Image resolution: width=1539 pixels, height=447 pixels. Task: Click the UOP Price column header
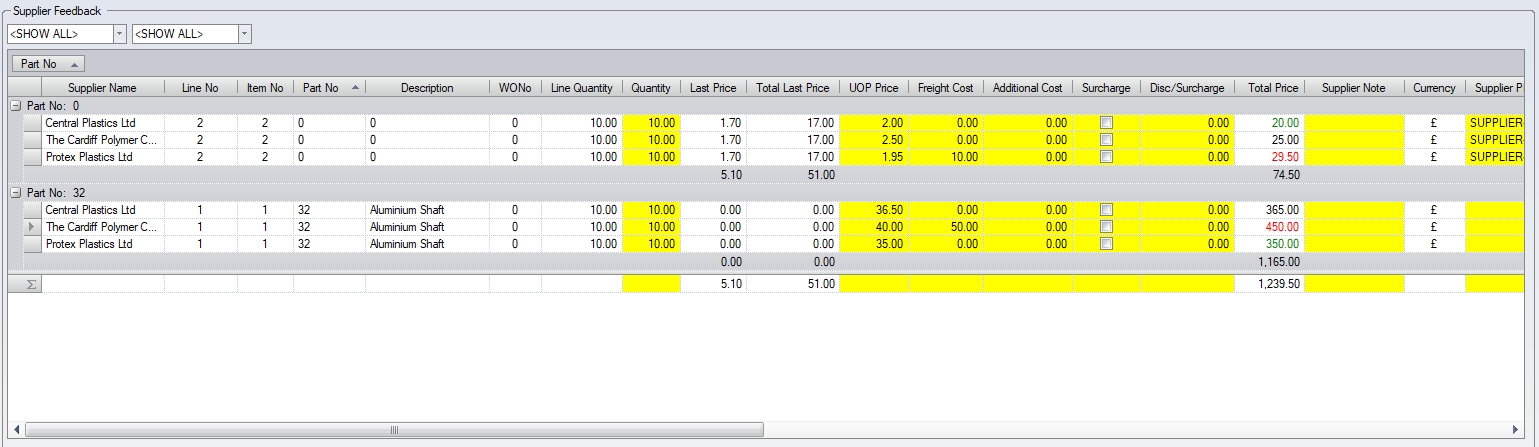pyautogui.click(x=873, y=88)
